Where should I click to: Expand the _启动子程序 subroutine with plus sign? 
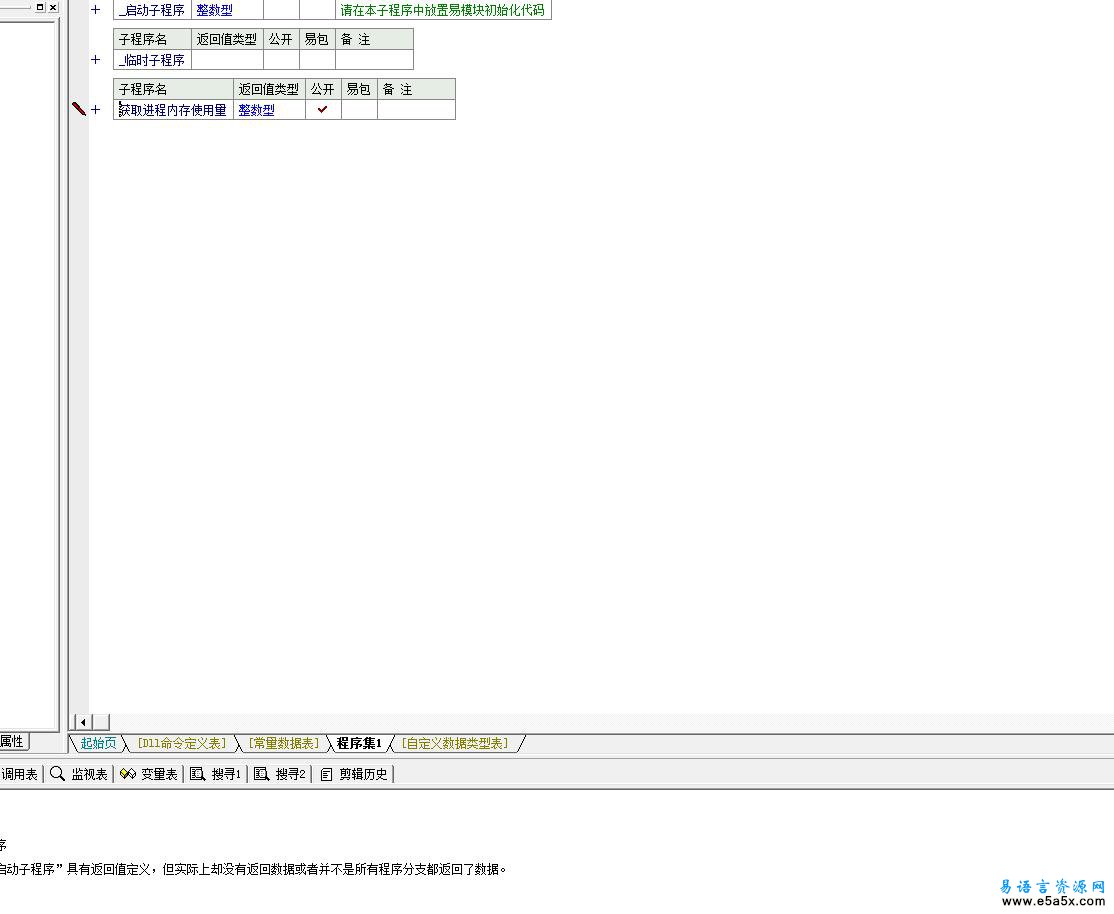tap(95, 10)
